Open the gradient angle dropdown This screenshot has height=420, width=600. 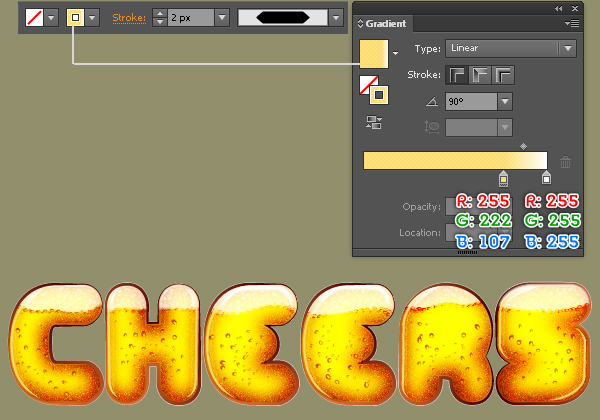coord(505,102)
